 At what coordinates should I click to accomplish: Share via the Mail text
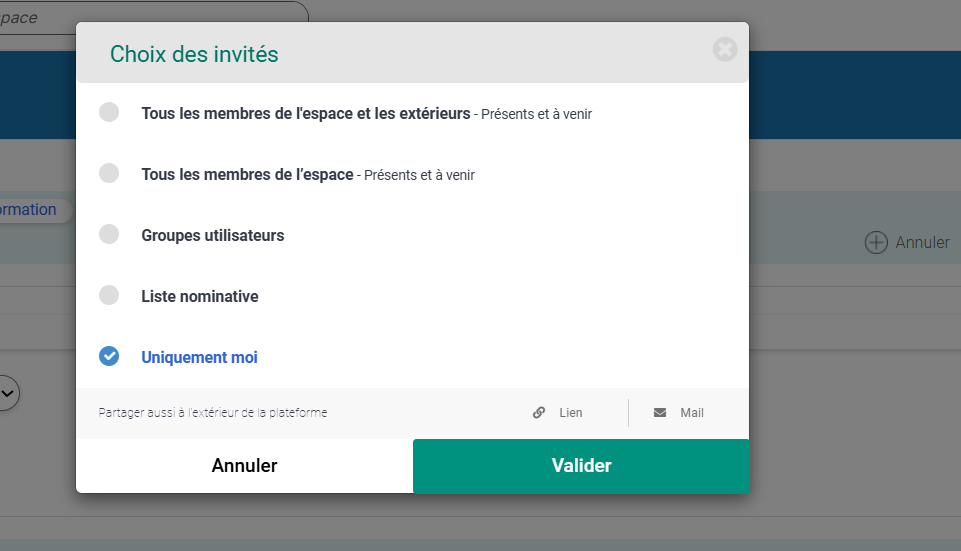click(692, 413)
